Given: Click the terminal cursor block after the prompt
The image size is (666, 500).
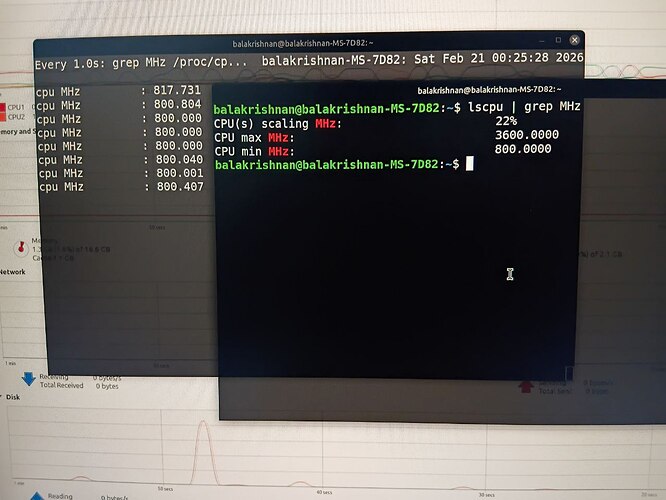Looking at the screenshot, I should point(469,164).
